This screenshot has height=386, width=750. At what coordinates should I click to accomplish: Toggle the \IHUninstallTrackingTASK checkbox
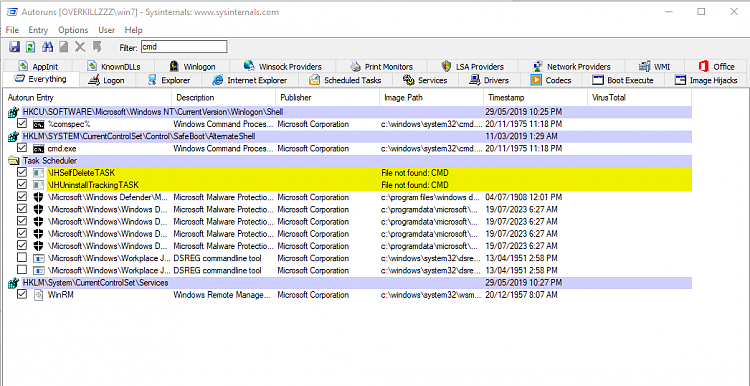pos(21,185)
